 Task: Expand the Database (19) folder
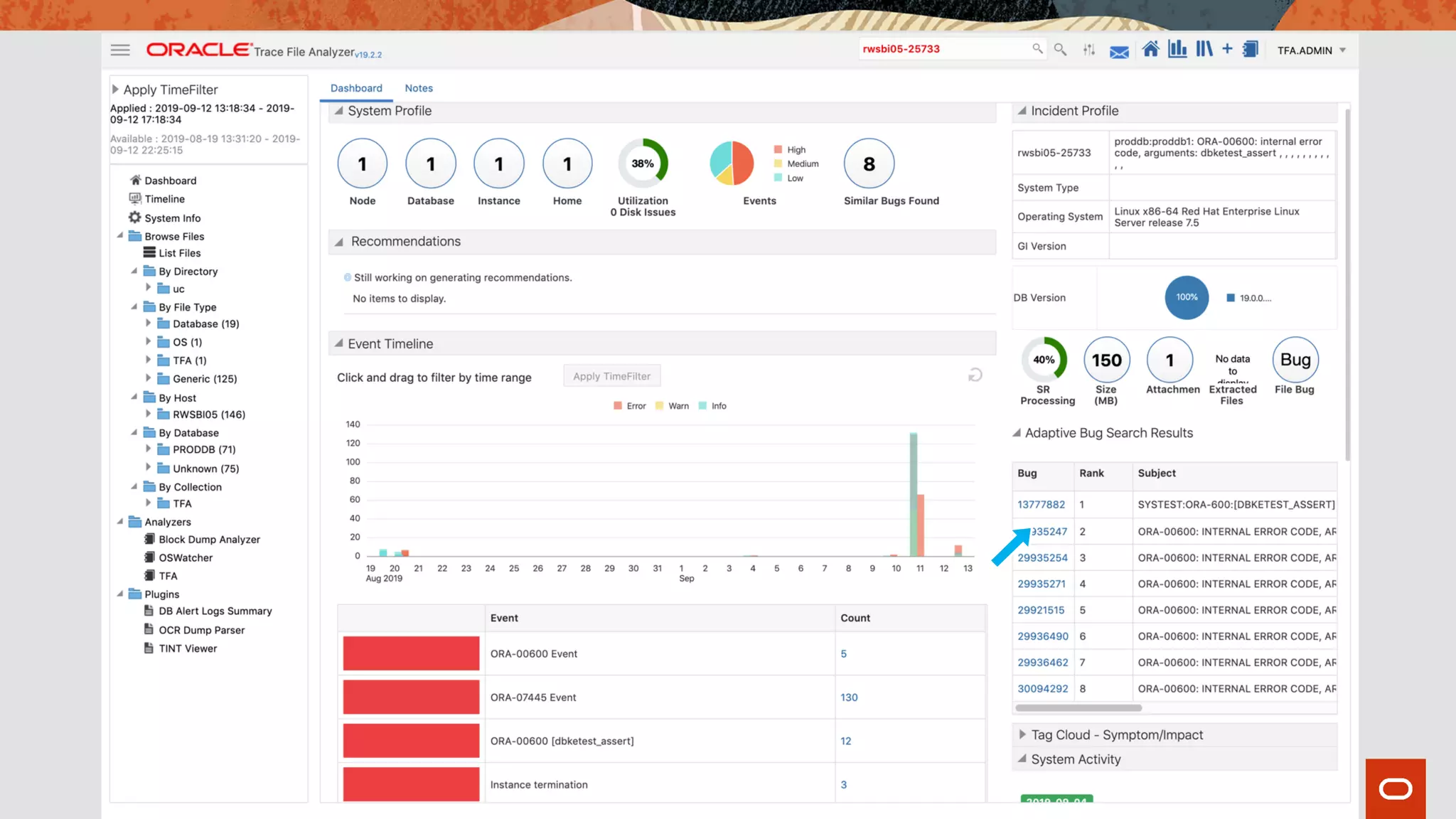149,323
